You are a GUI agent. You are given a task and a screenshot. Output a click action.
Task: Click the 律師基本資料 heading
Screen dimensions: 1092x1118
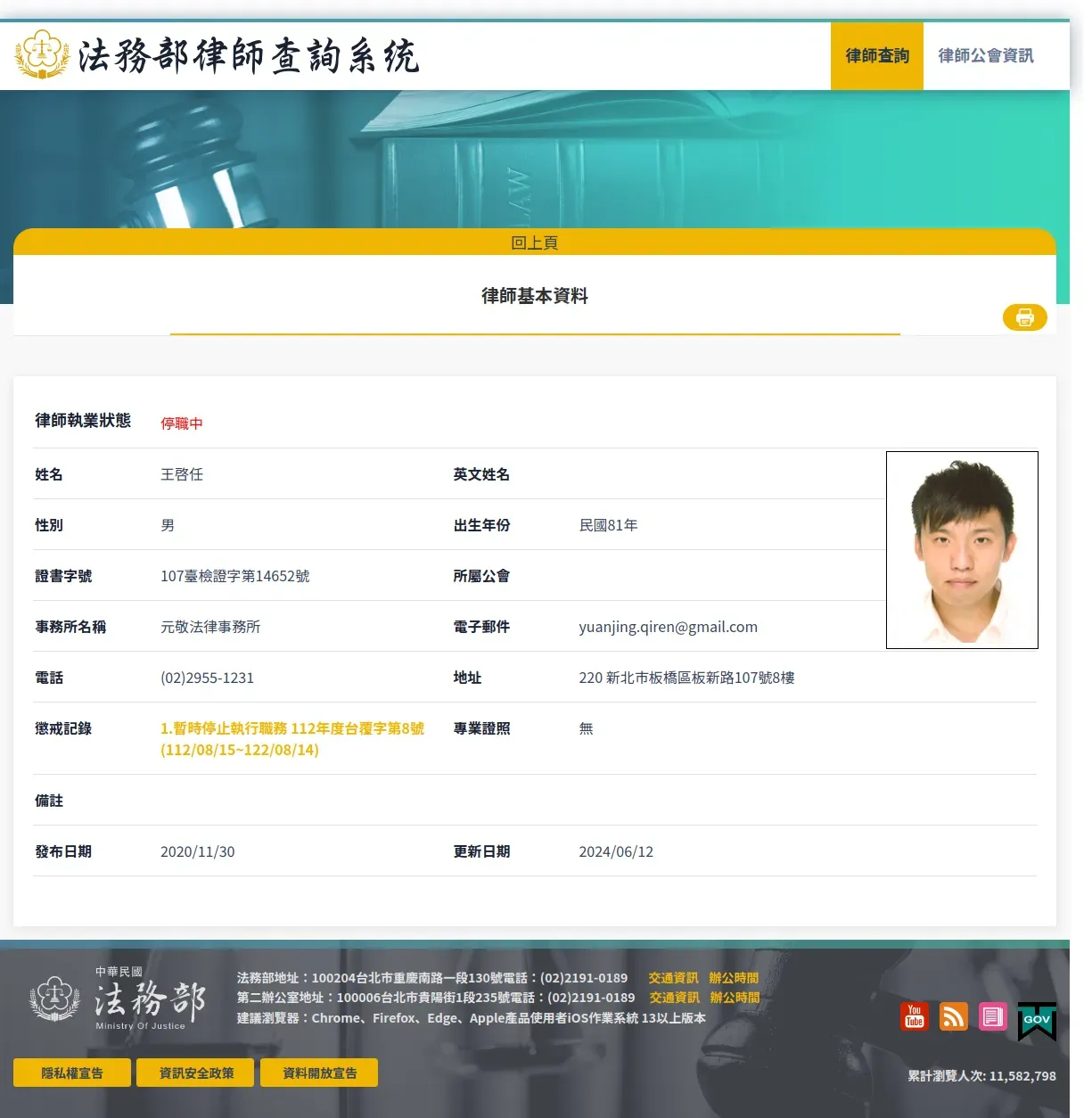(535, 296)
